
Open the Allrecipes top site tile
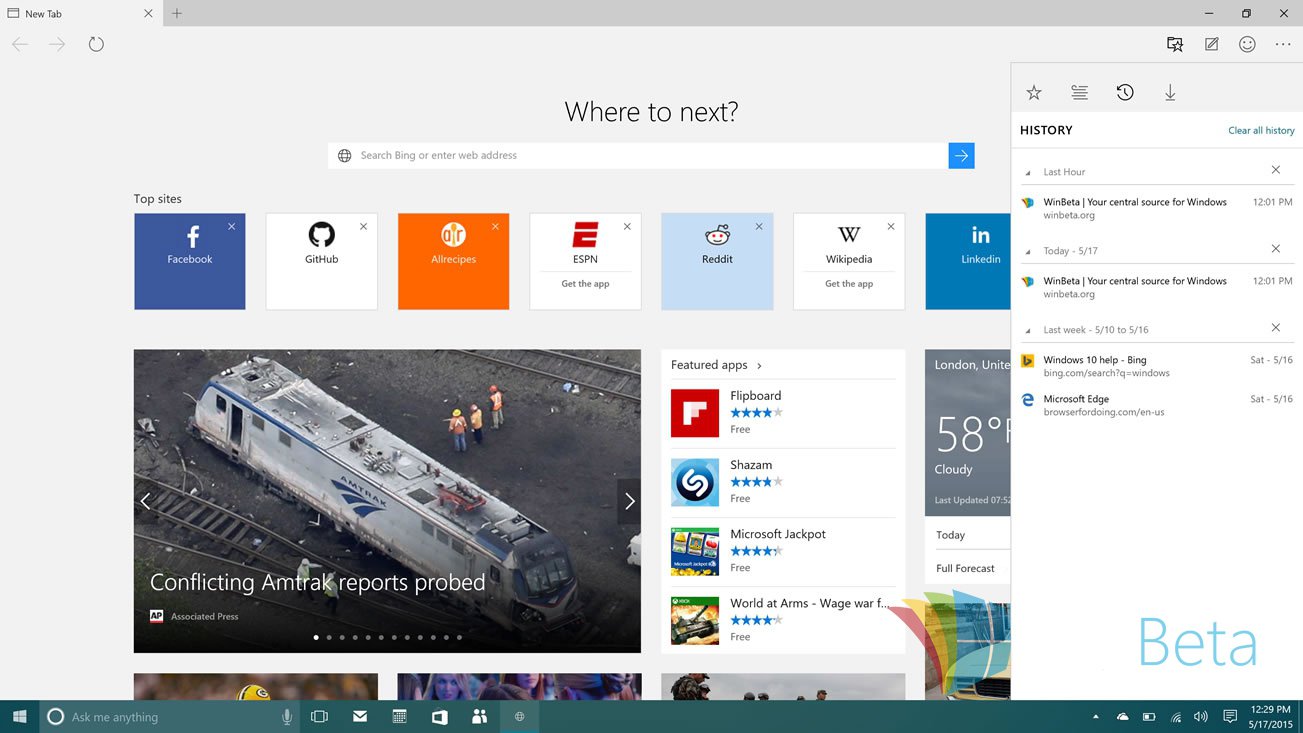click(x=453, y=261)
